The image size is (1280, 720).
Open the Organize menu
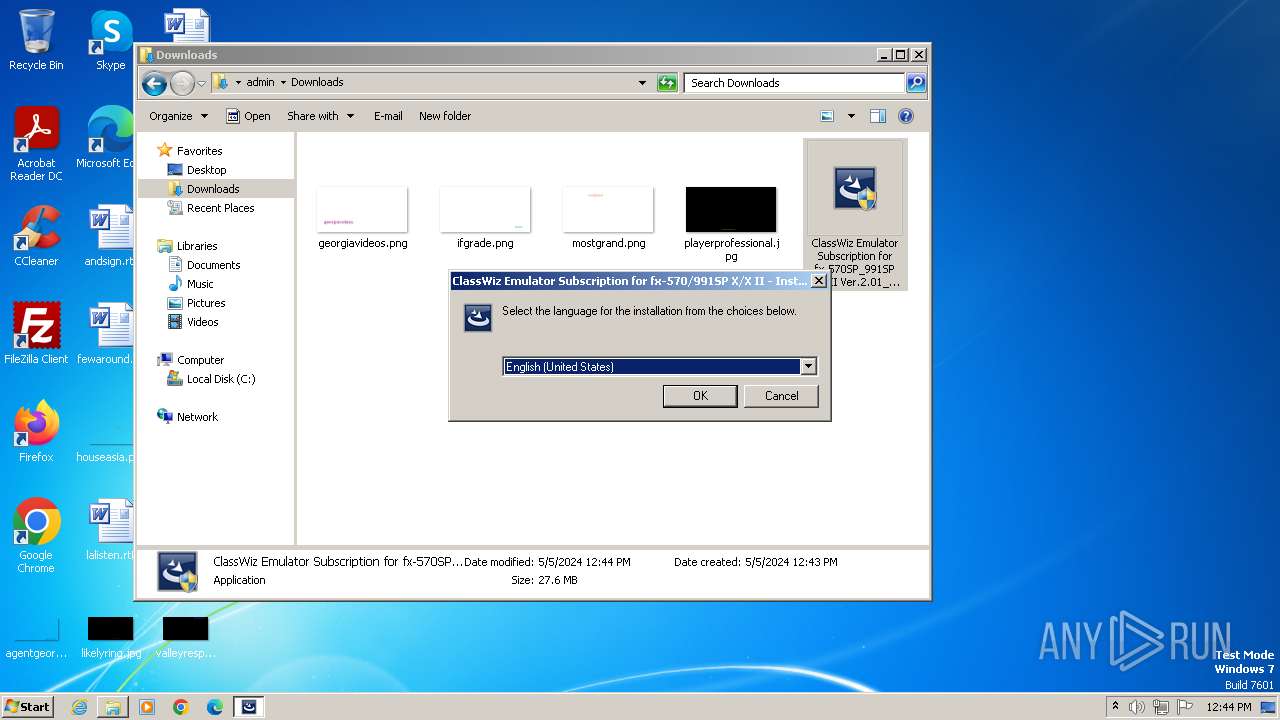[x=178, y=116]
